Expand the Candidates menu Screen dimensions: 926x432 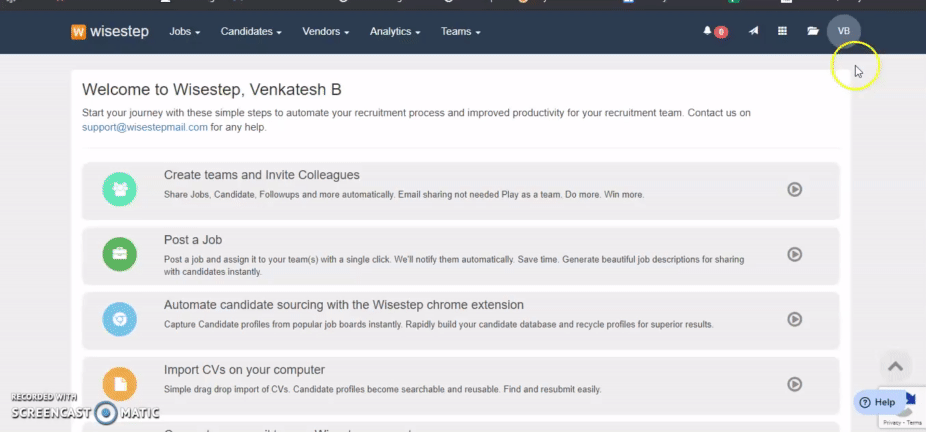(251, 32)
